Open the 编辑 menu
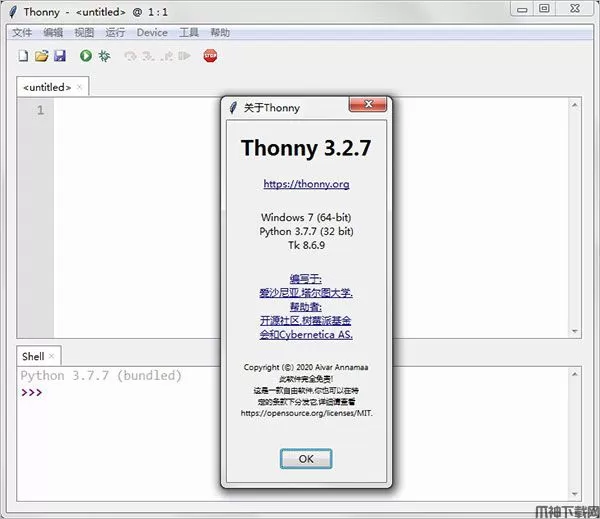The width and height of the screenshot is (600, 519). [53, 33]
